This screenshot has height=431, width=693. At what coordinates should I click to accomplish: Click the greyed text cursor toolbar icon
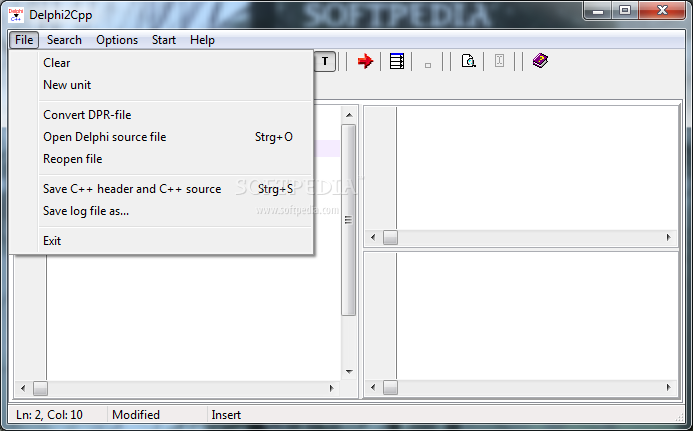click(x=499, y=61)
